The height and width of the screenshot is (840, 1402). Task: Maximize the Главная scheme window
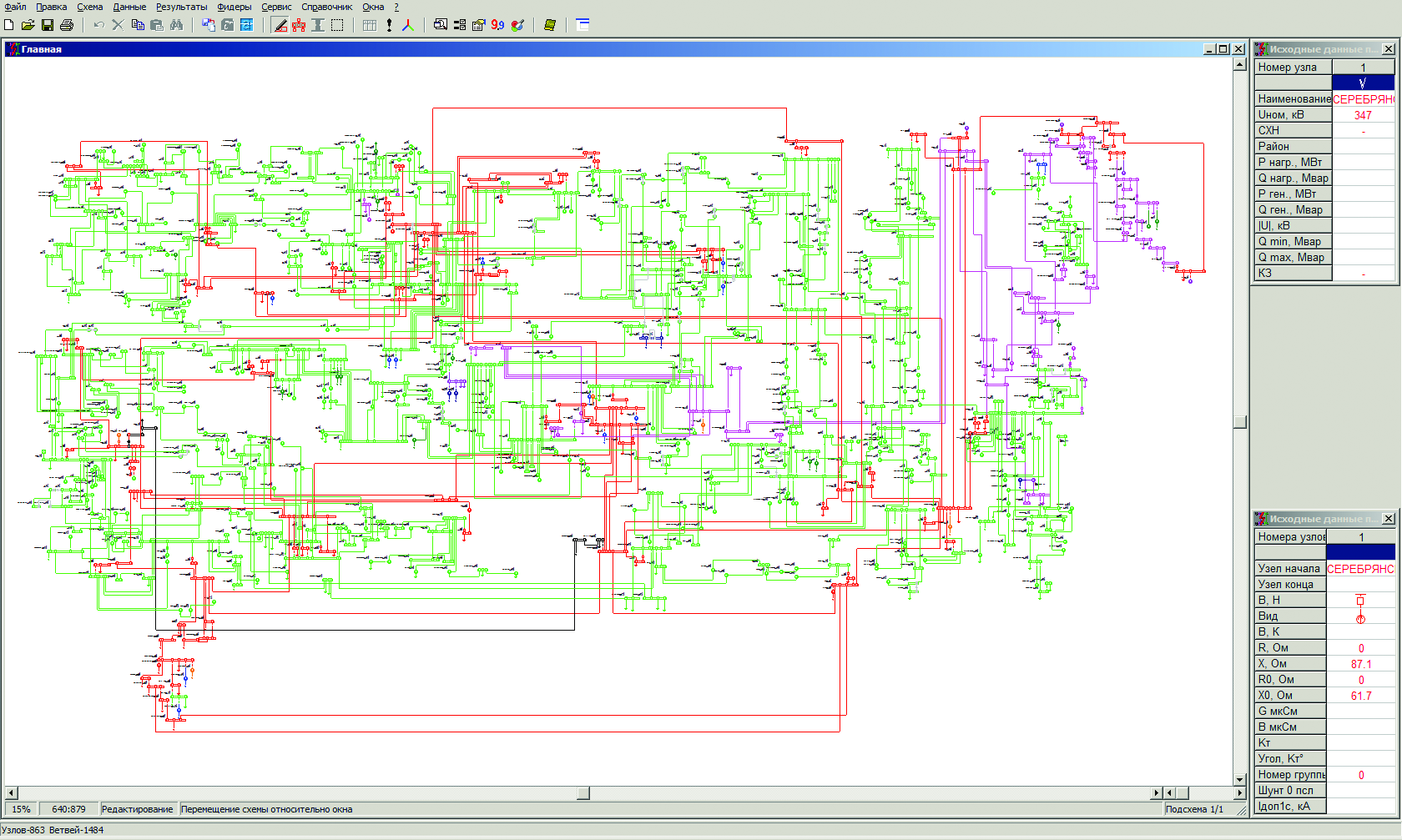pyautogui.click(x=1223, y=49)
